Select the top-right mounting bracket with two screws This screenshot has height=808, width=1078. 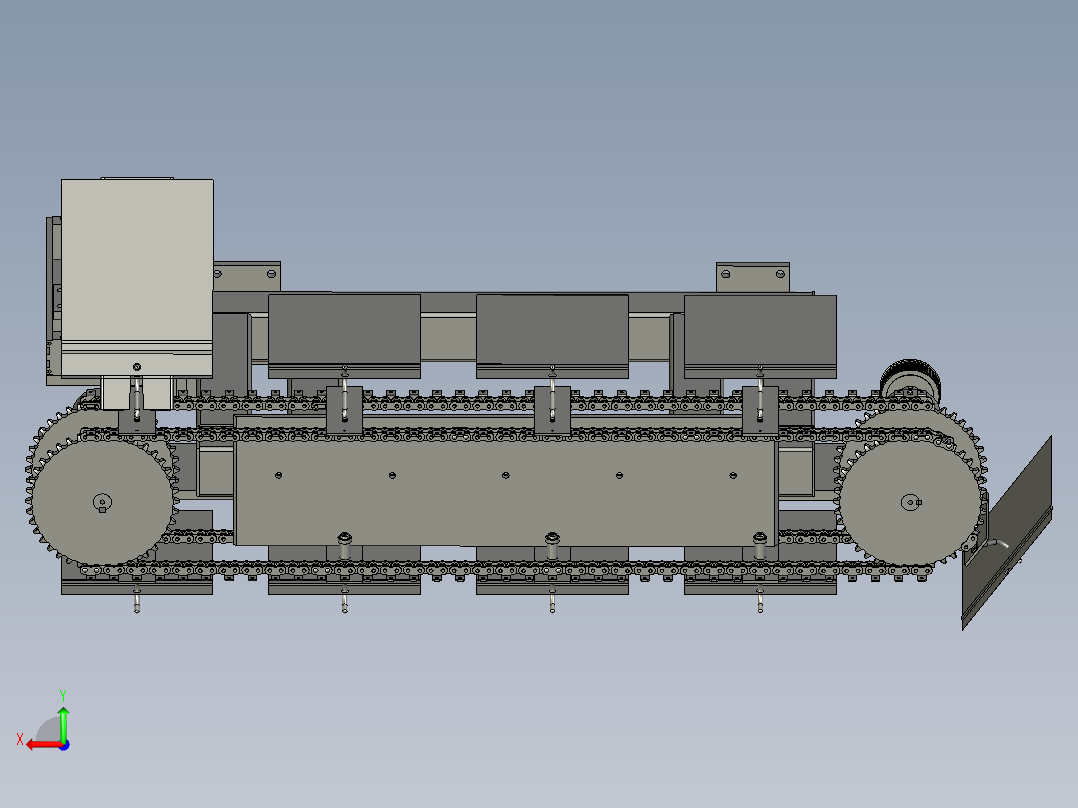coord(753,278)
